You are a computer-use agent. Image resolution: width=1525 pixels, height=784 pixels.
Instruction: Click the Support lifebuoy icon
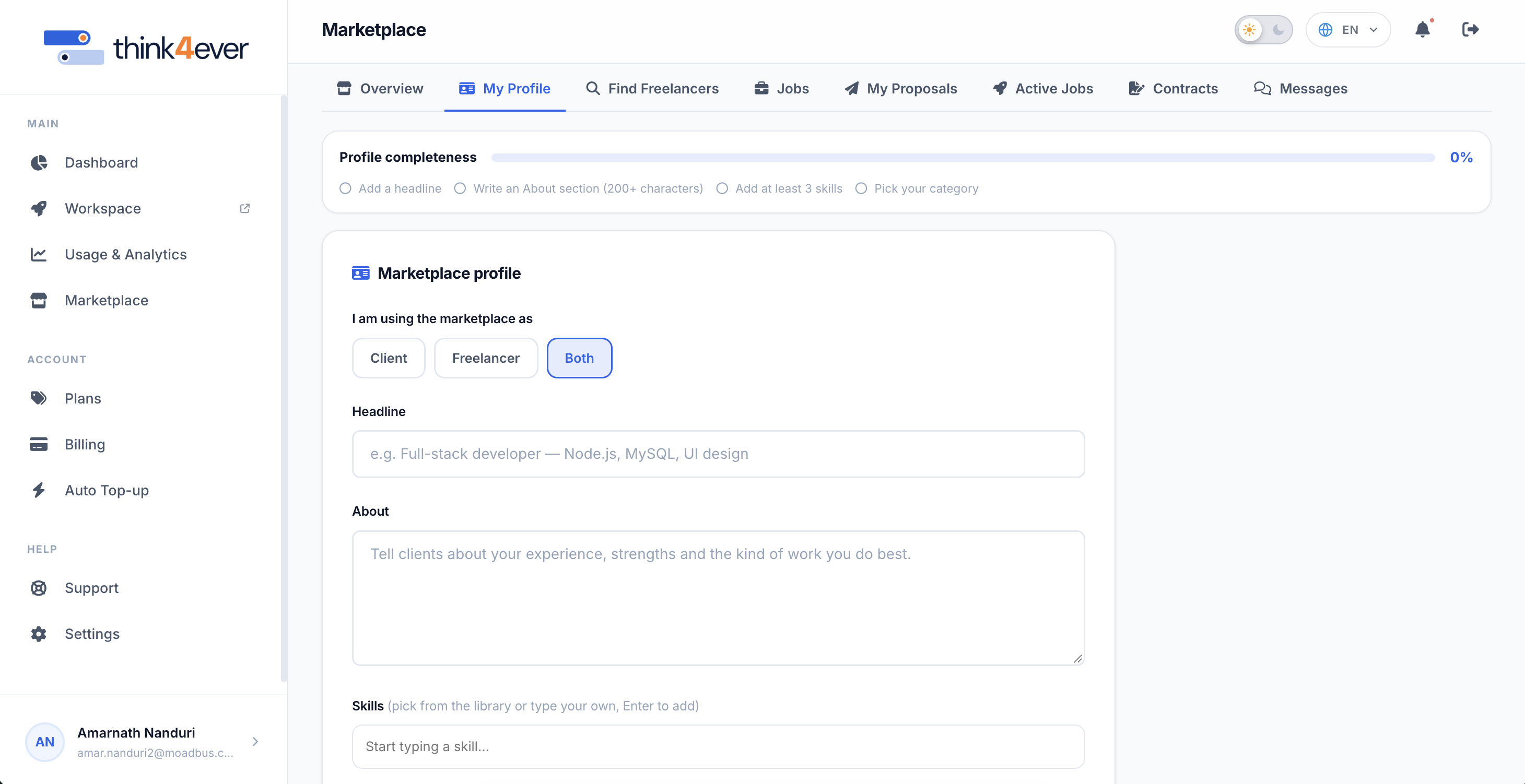click(x=39, y=588)
